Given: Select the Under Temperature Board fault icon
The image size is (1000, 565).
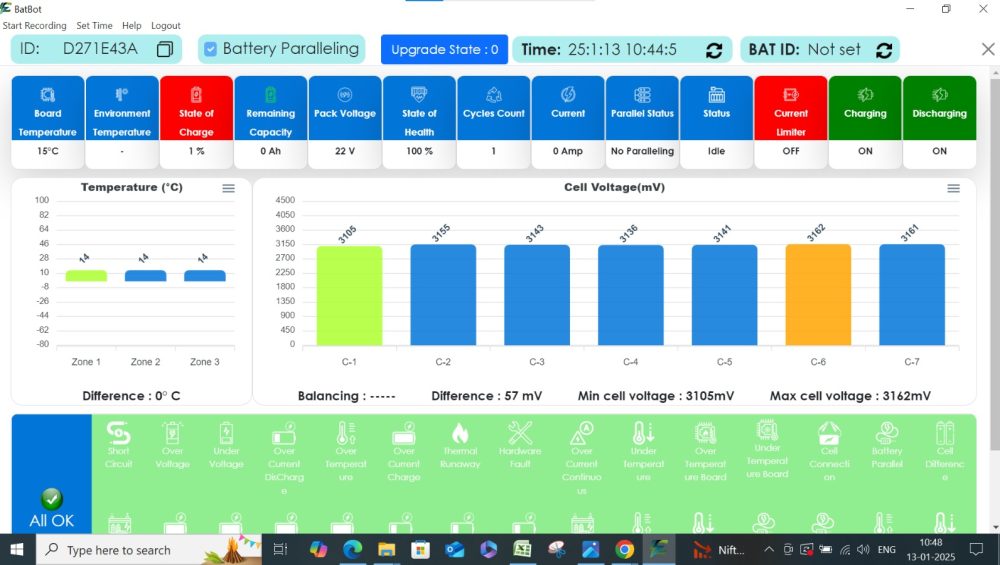Looking at the screenshot, I should pyautogui.click(x=767, y=430).
